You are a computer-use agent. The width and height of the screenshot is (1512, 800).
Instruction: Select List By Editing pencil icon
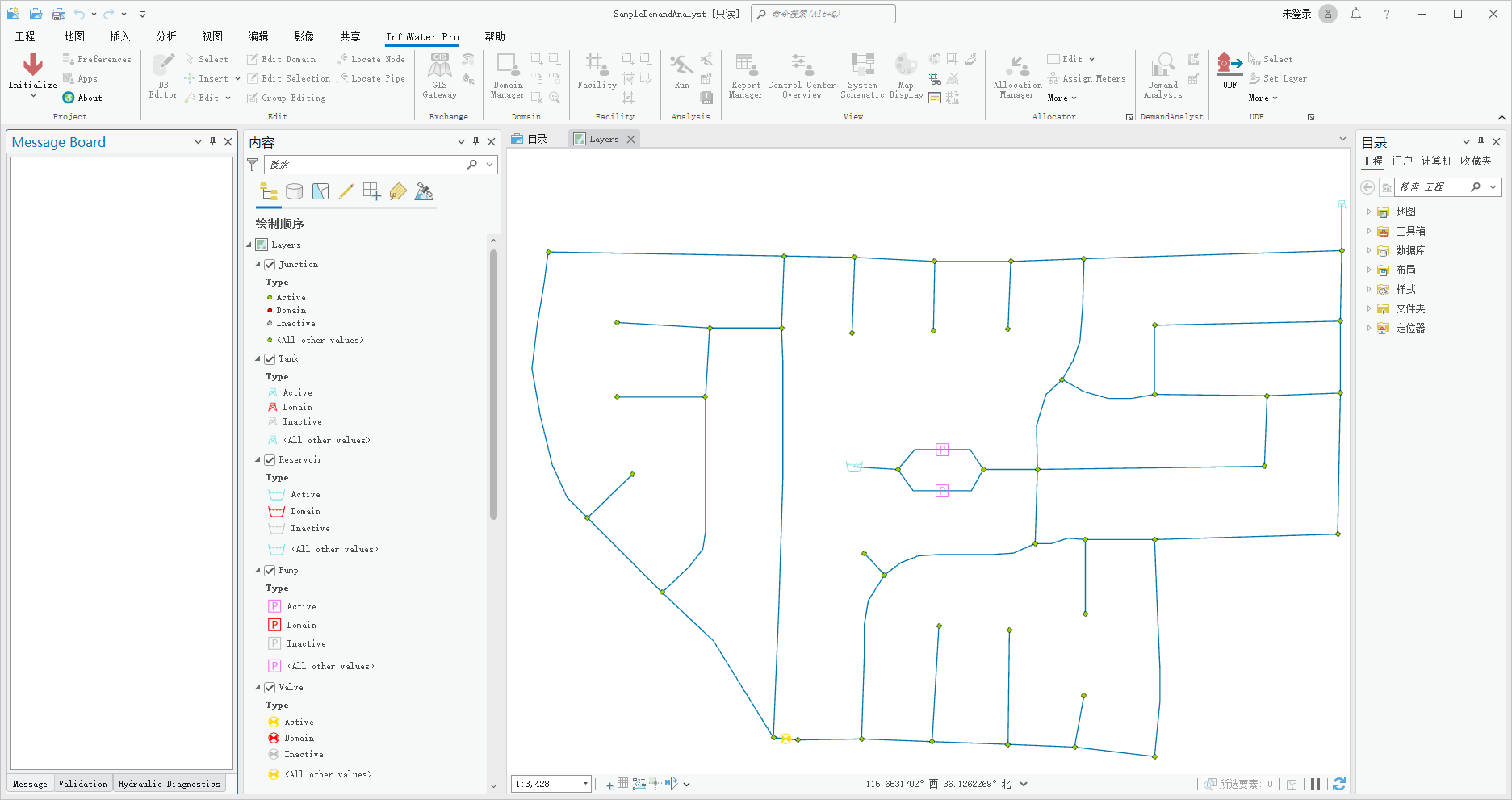346,191
